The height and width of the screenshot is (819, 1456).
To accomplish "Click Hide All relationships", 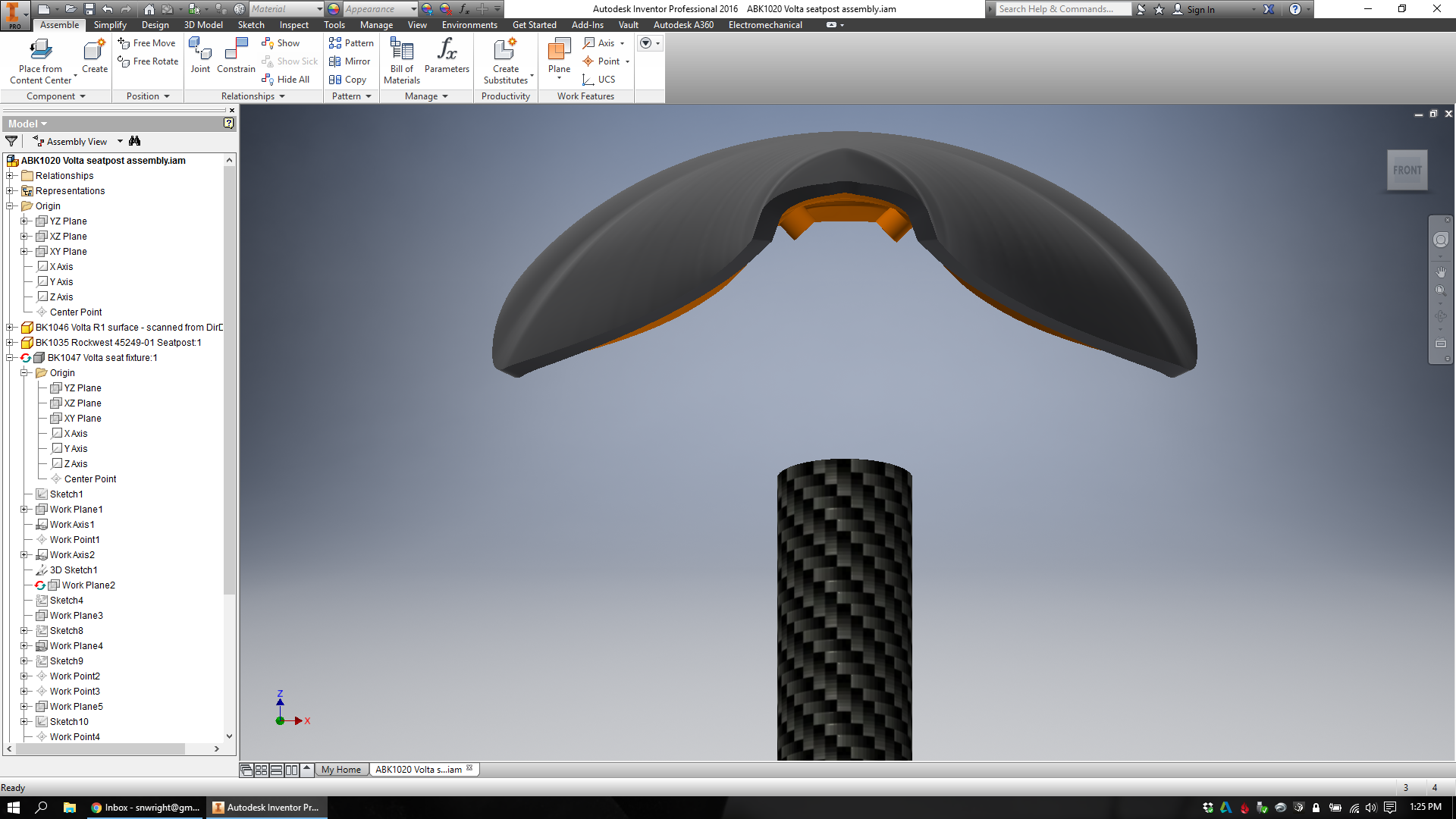I will point(285,80).
